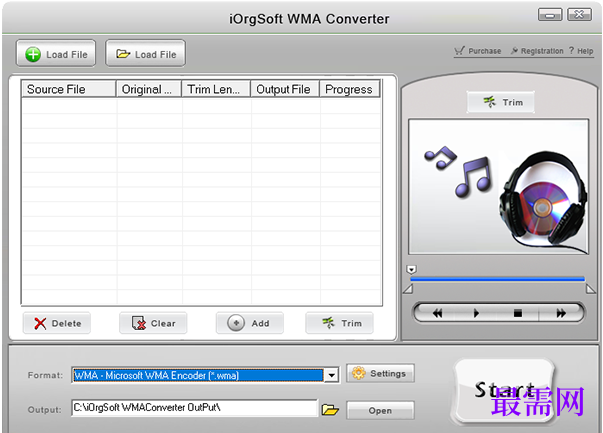Browse output folder with the folder icon

pos(330,410)
